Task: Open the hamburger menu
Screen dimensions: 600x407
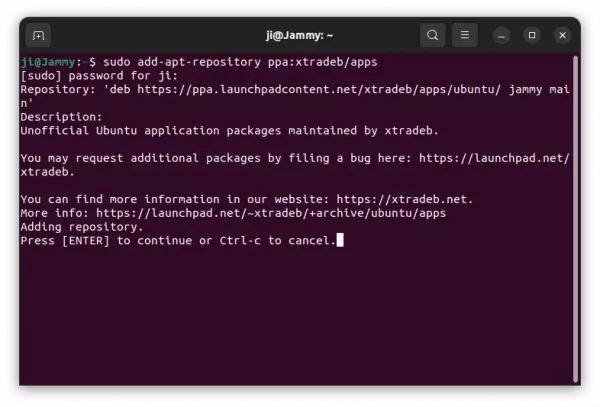Action: click(465, 35)
